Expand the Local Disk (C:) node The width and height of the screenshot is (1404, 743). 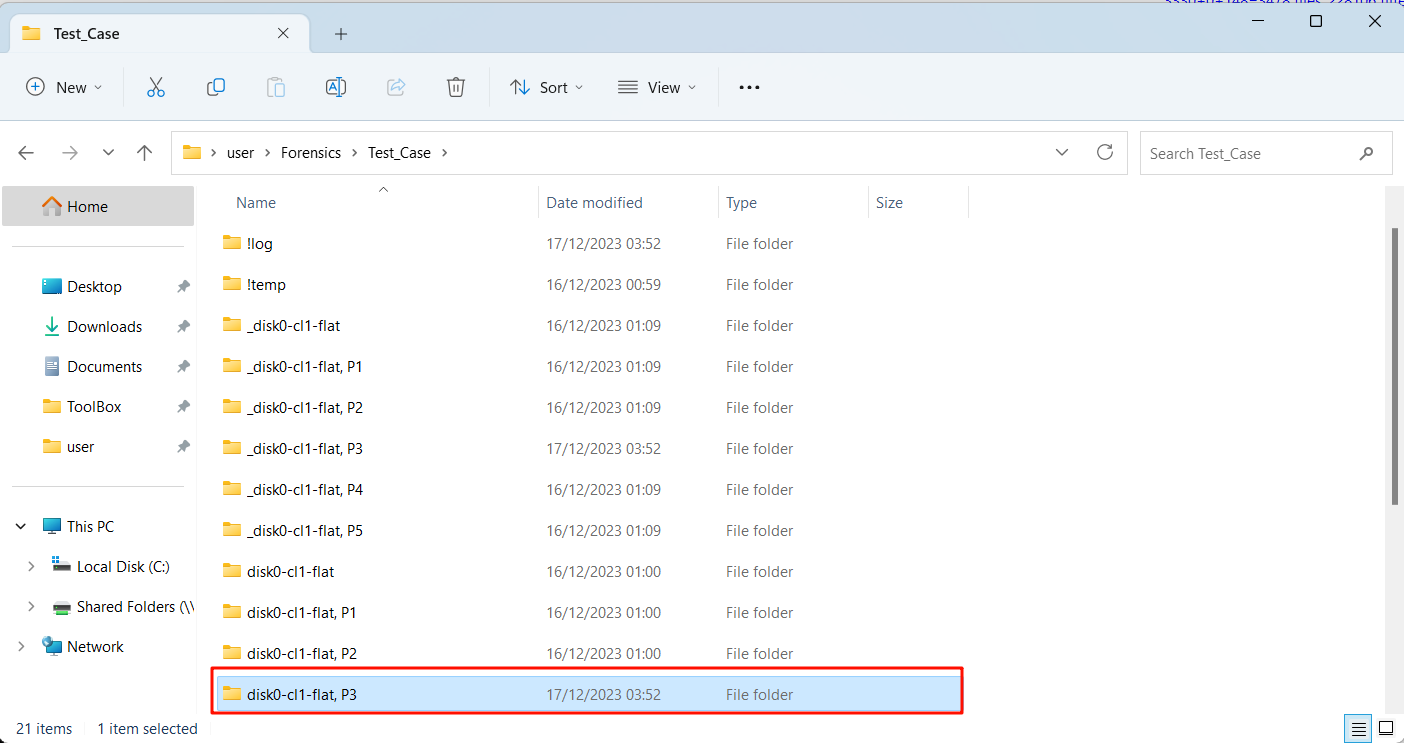pyautogui.click(x=31, y=567)
